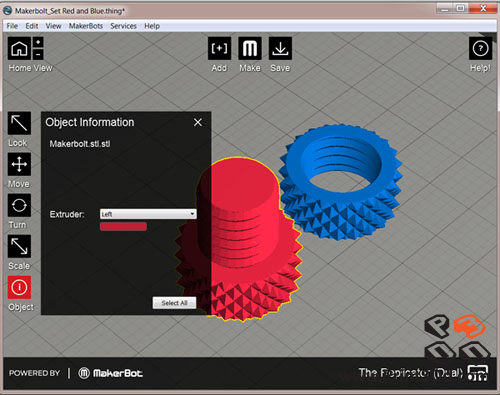Close the Object Information panel
The image size is (500, 395).
pyautogui.click(x=198, y=122)
